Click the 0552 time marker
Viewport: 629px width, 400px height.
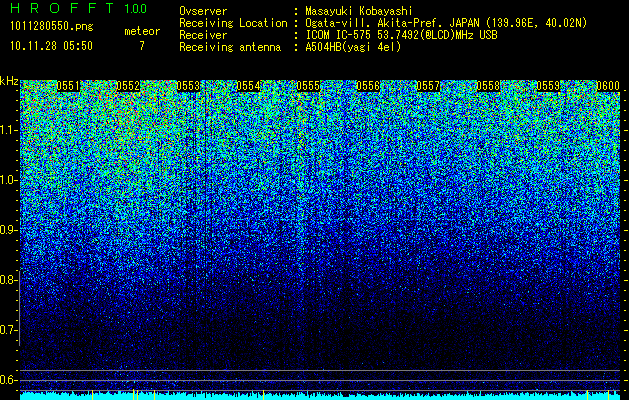coord(128,86)
